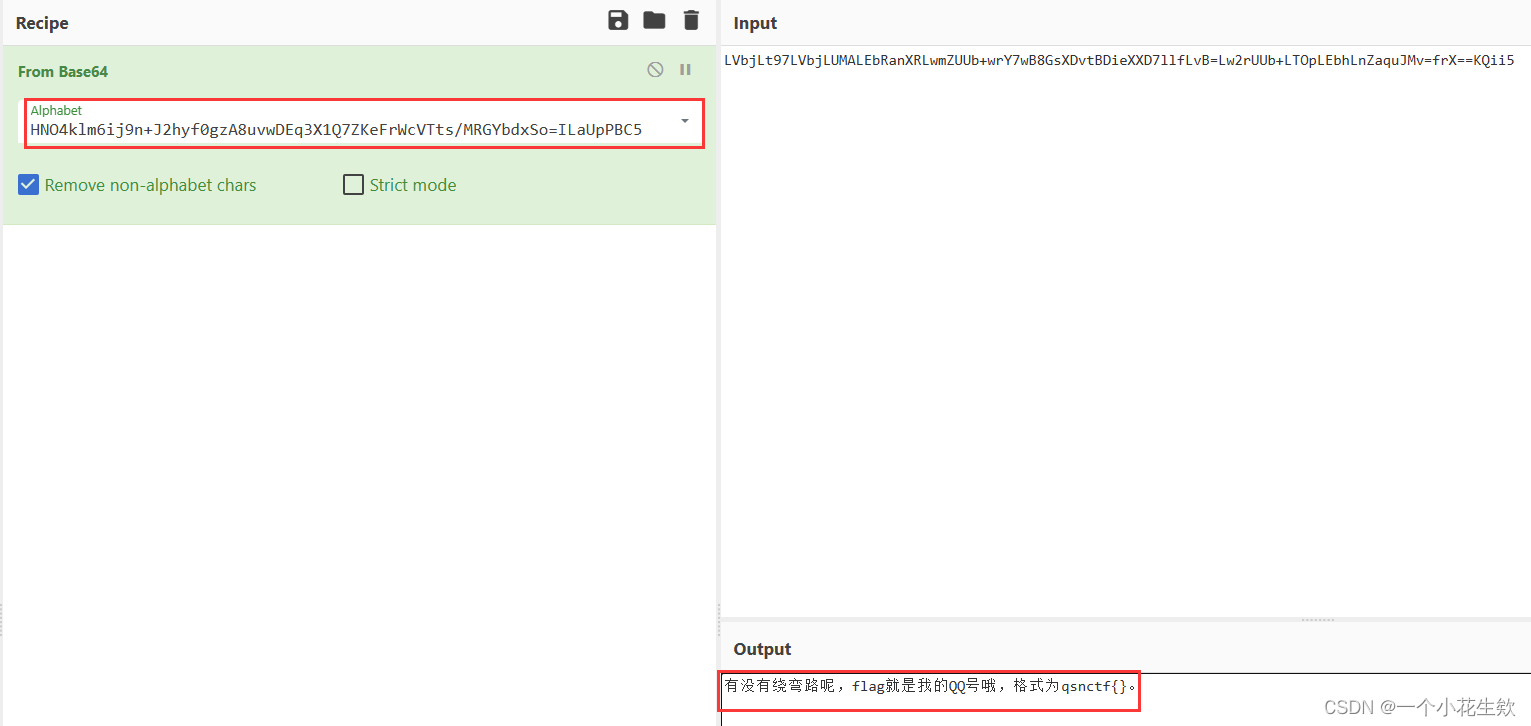The height and width of the screenshot is (726, 1531).
Task: Disable the From Base64 operation
Action: pos(655,70)
